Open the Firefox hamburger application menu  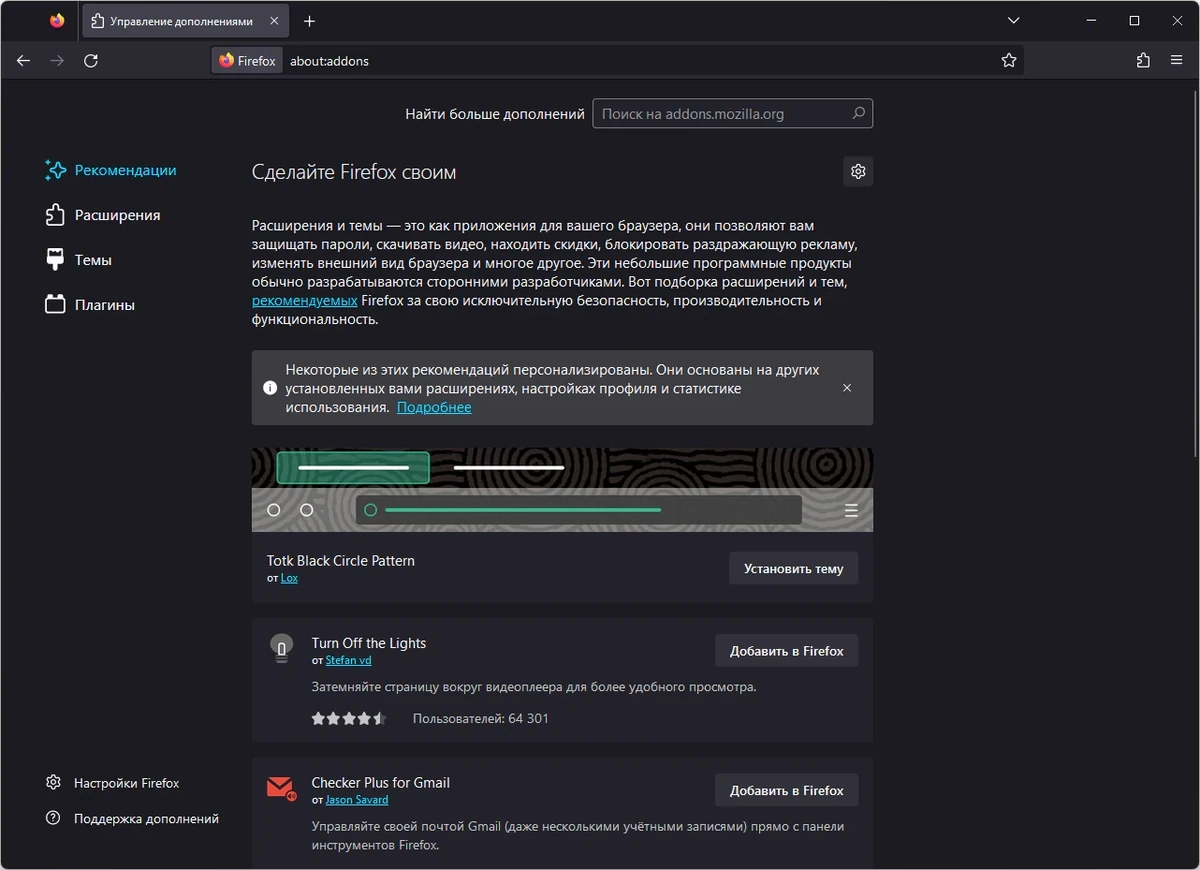[x=1176, y=61]
